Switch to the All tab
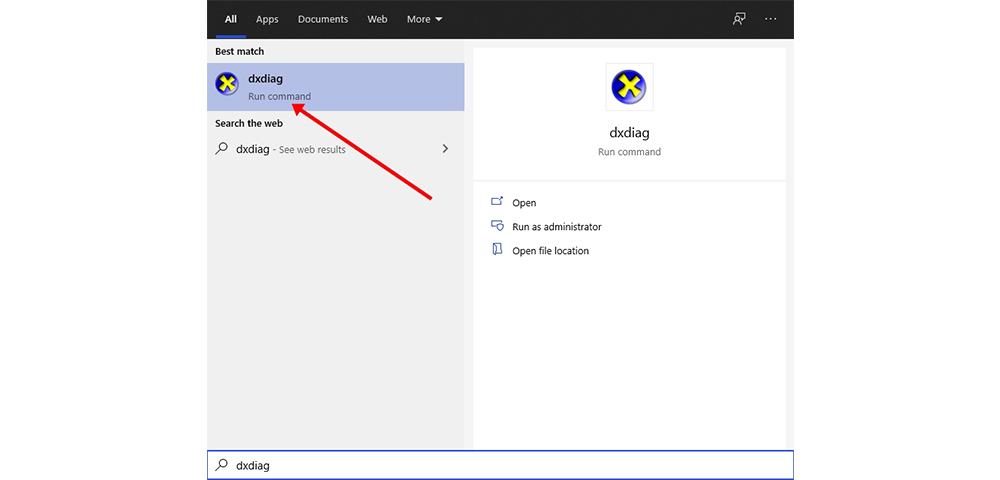 tap(231, 19)
